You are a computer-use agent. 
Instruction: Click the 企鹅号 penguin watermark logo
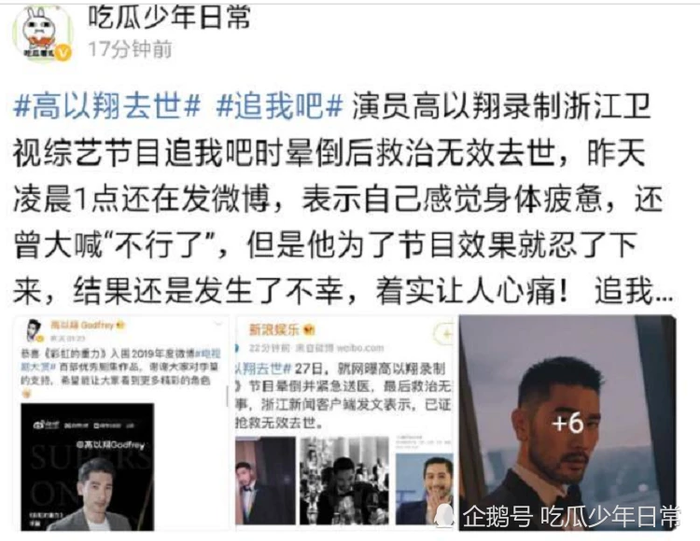pos(443,517)
